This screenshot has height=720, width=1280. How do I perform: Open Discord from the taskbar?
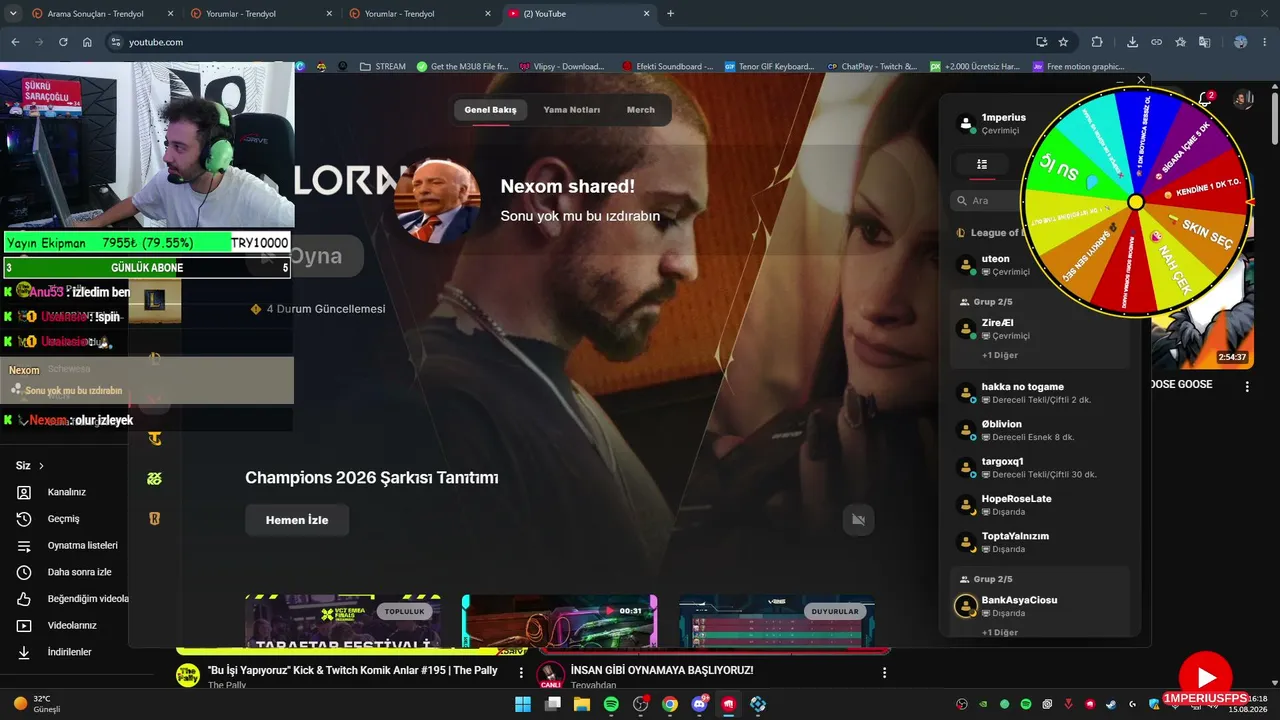point(699,704)
